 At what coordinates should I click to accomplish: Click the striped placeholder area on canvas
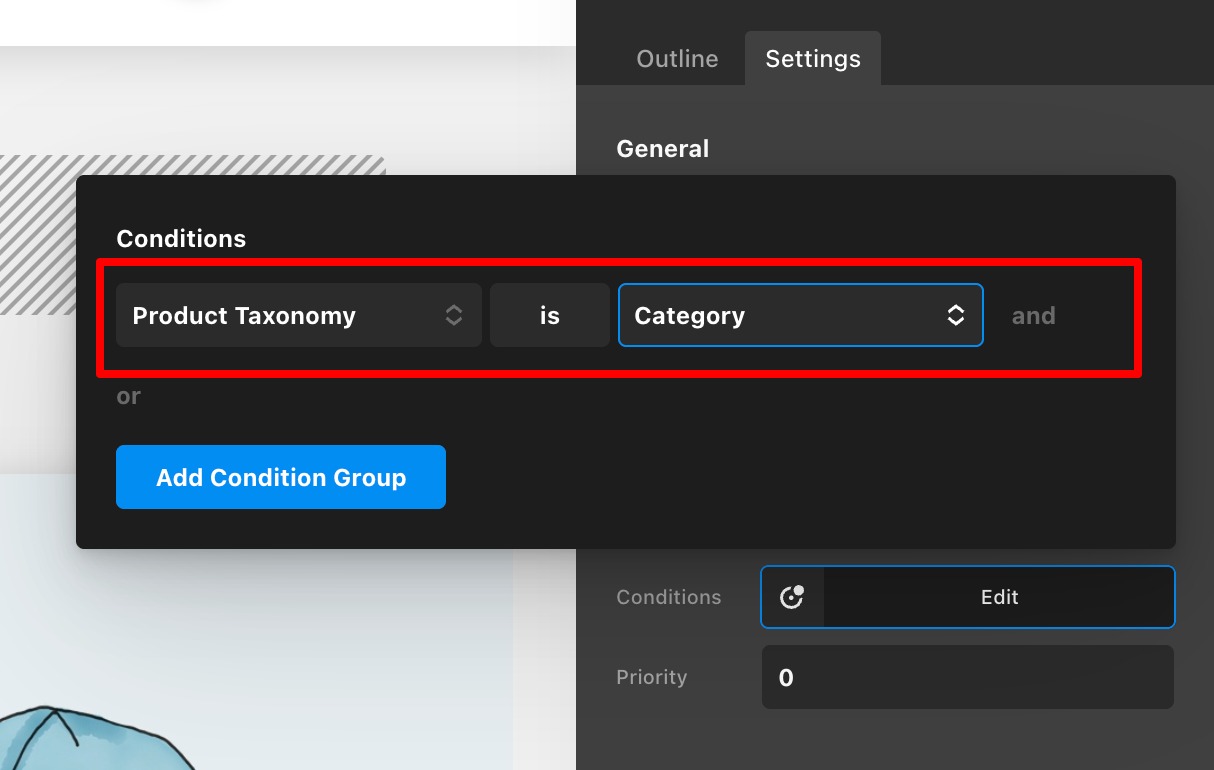click(200, 165)
